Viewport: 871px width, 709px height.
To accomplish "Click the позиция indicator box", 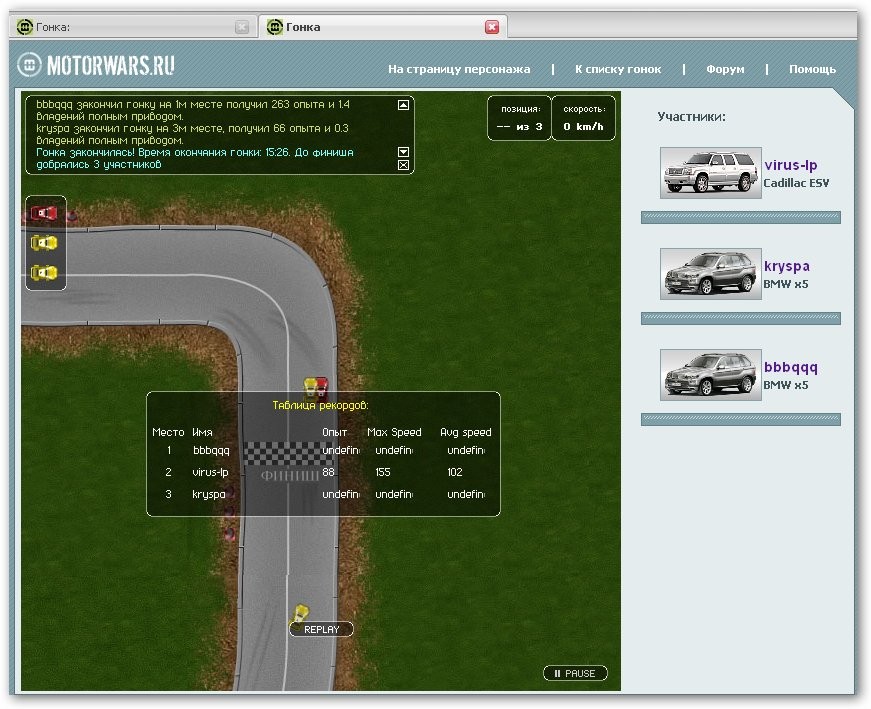I will pyautogui.click(x=519, y=118).
